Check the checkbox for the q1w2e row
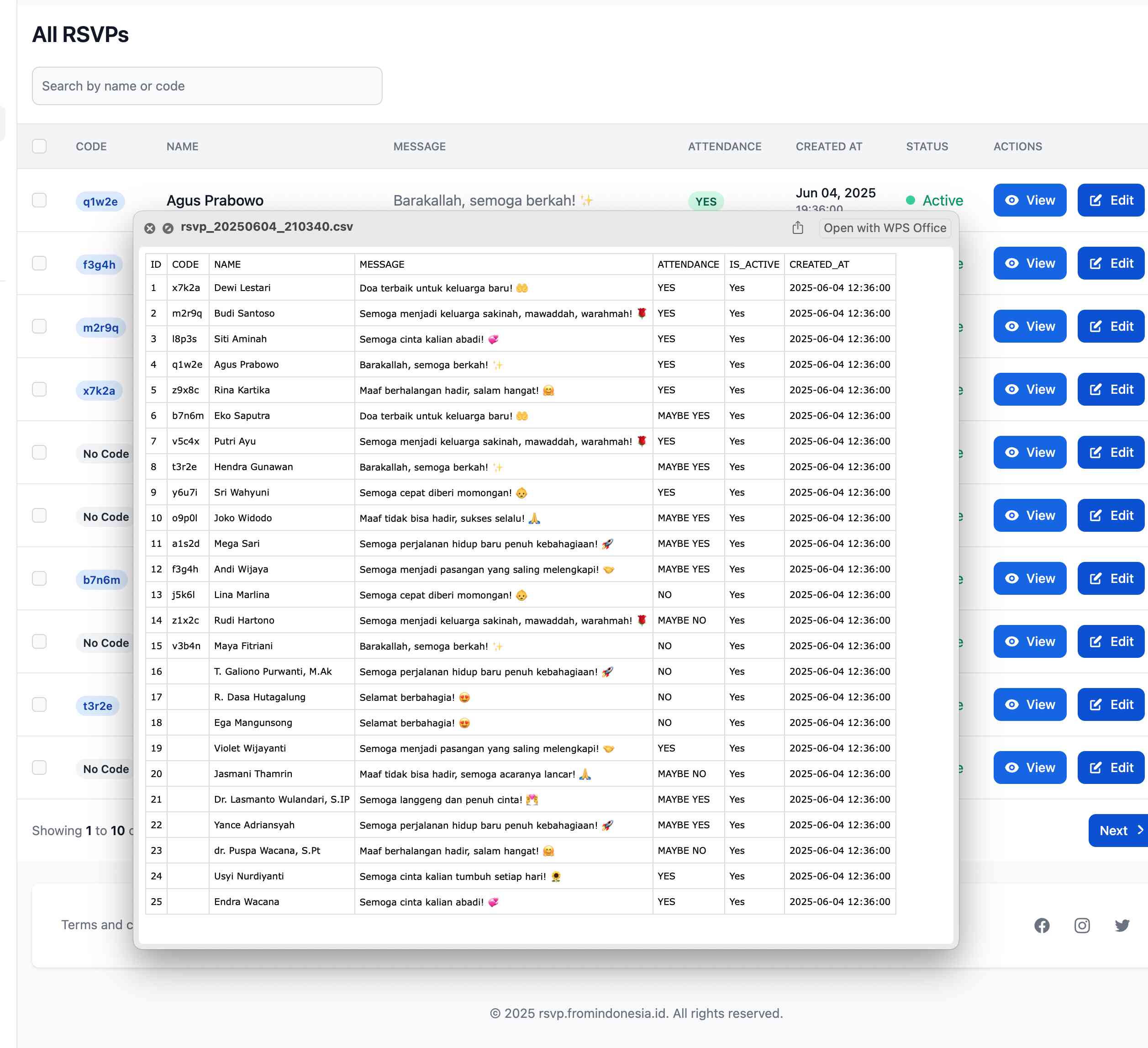 [x=39, y=200]
